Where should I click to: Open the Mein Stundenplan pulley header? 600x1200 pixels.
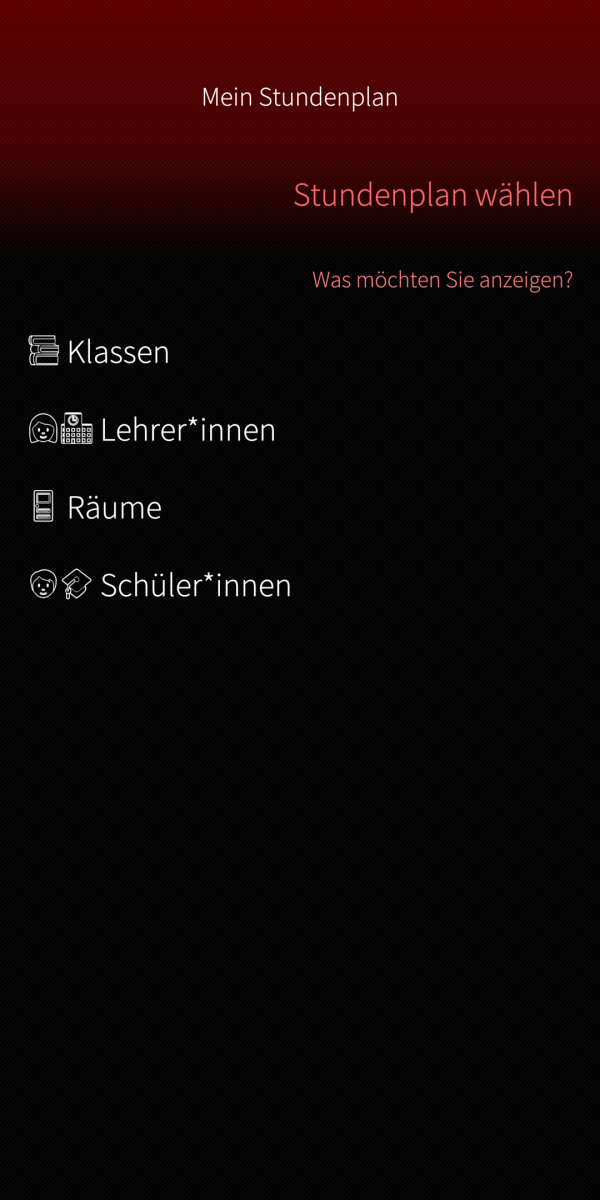coord(300,97)
